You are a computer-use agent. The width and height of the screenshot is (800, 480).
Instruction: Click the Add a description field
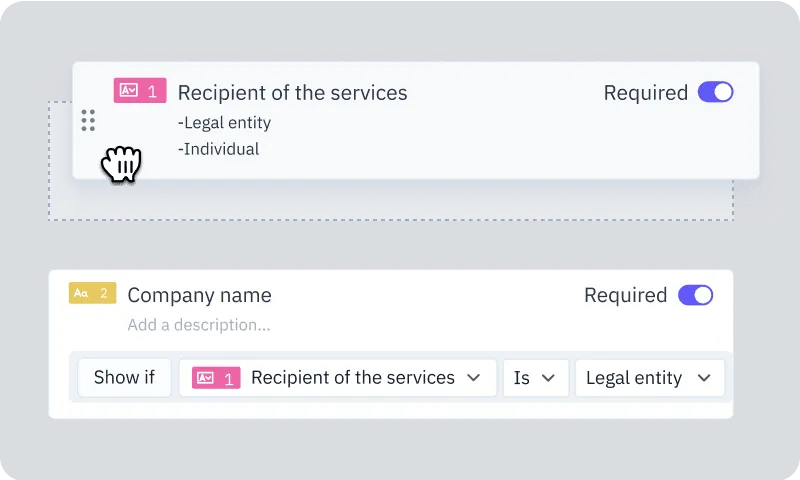199,325
